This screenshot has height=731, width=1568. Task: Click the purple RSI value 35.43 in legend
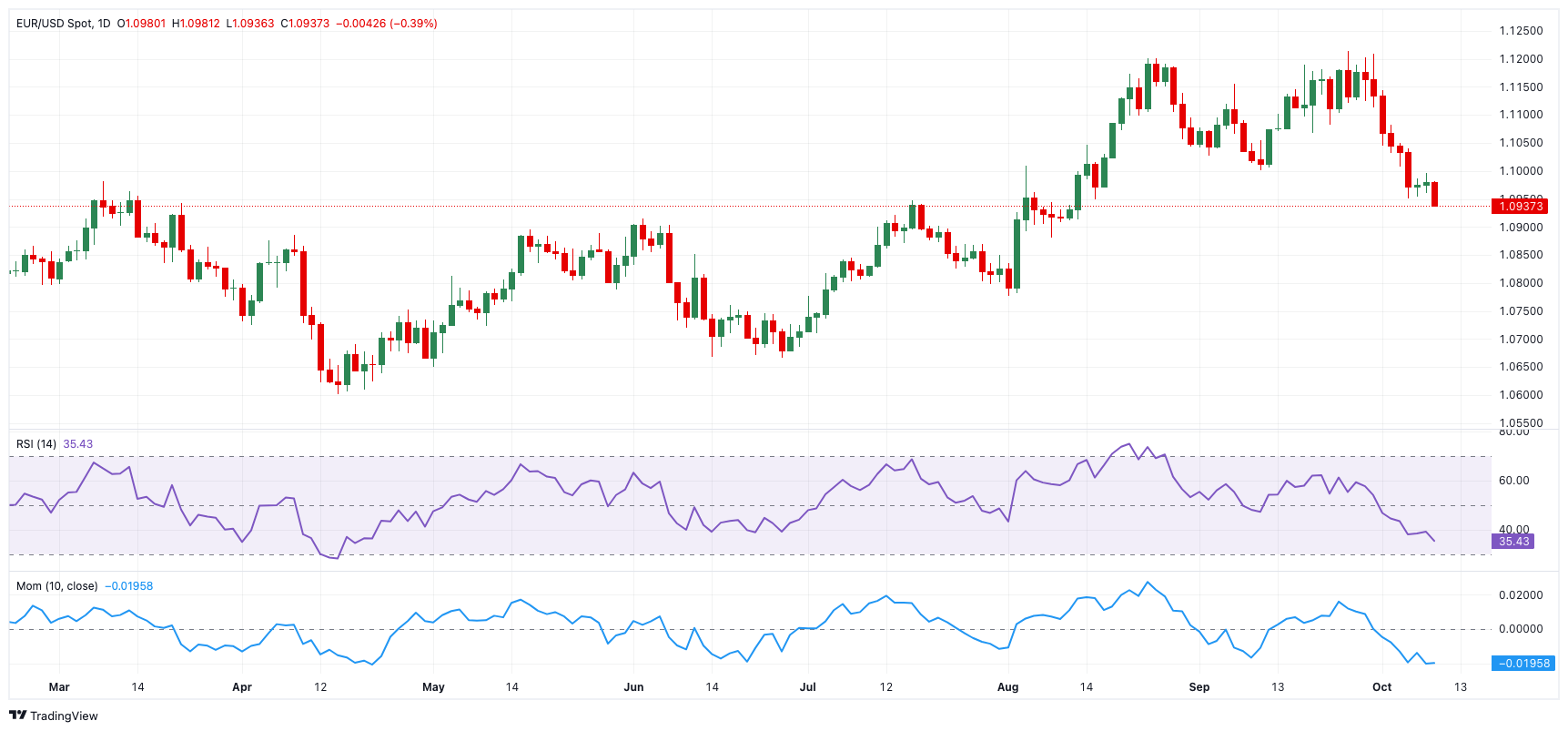tap(78, 444)
